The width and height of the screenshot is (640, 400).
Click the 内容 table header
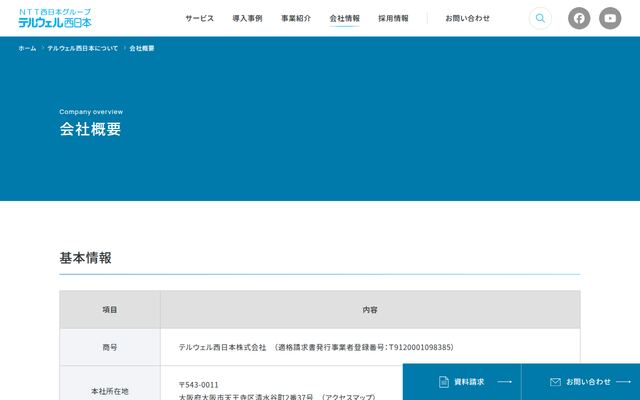tap(370, 310)
